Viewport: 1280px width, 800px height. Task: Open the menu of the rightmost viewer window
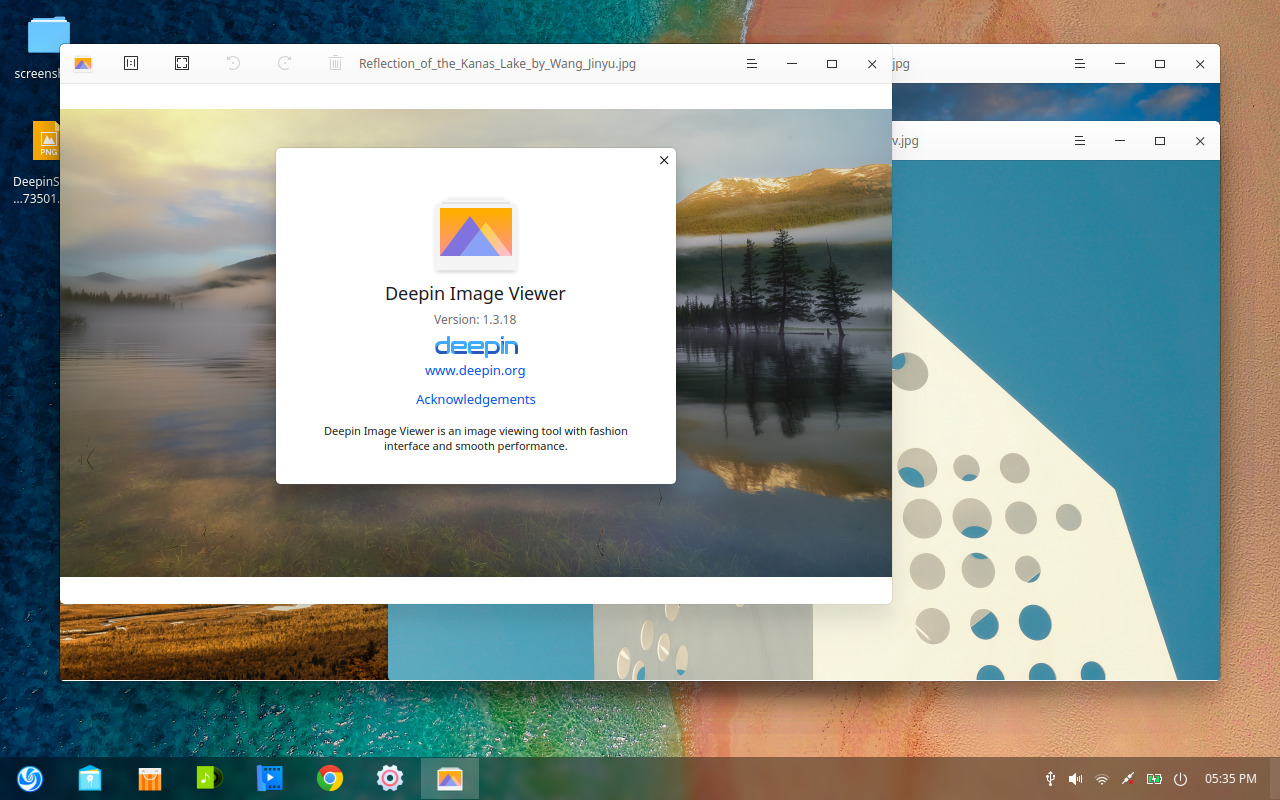1079,140
